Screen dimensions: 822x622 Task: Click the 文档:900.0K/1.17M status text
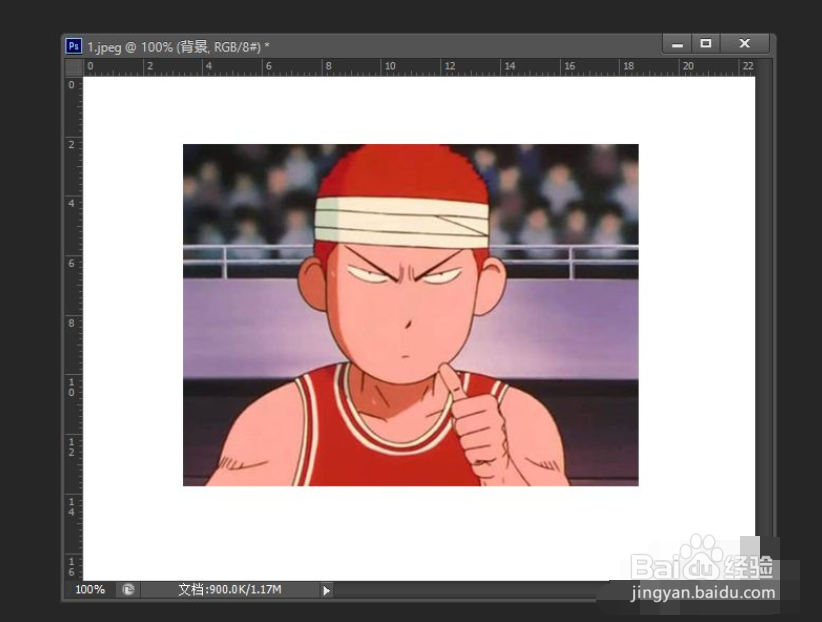point(230,589)
